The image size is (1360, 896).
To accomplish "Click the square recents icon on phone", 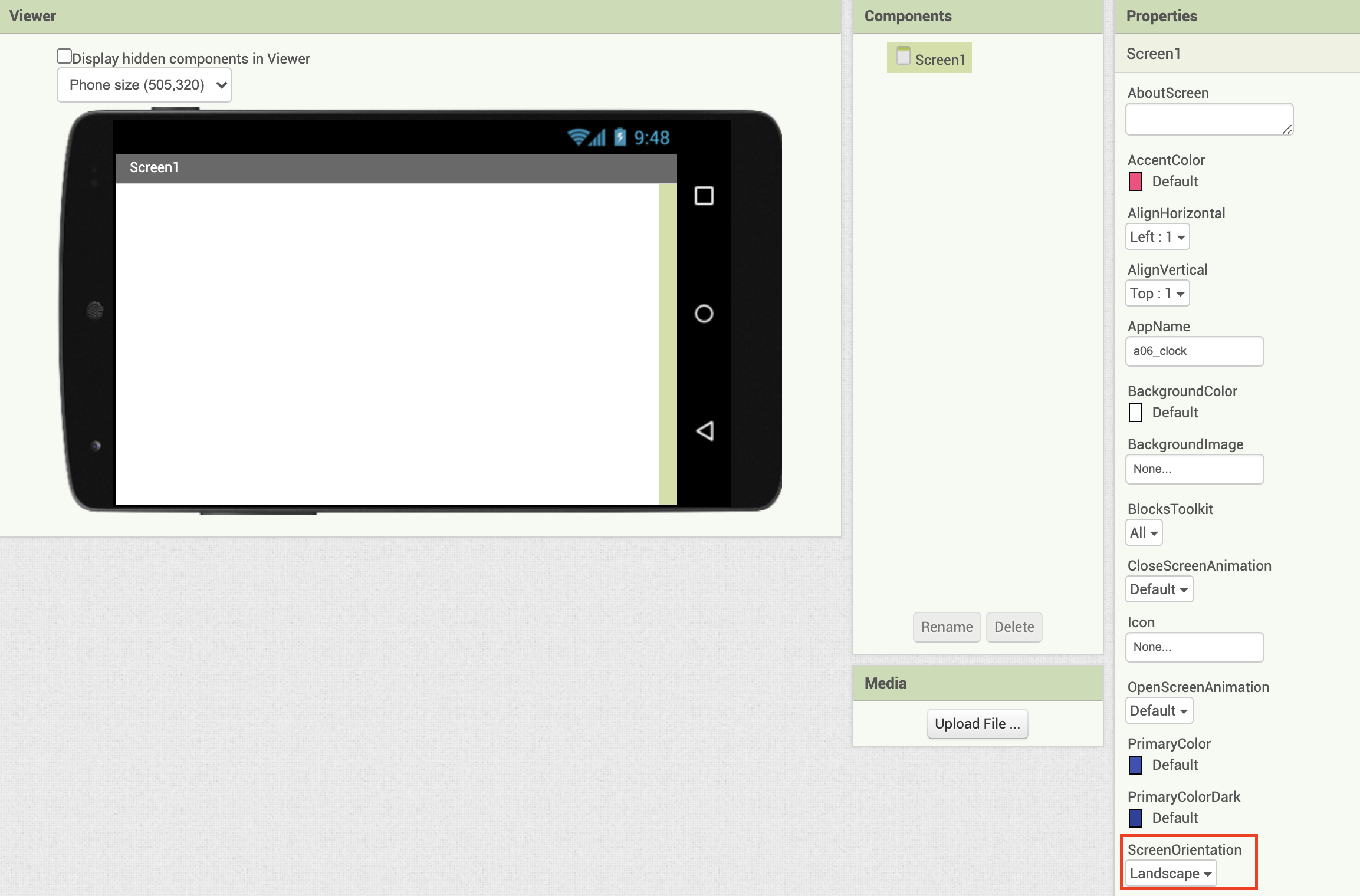I will pyautogui.click(x=704, y=196).
